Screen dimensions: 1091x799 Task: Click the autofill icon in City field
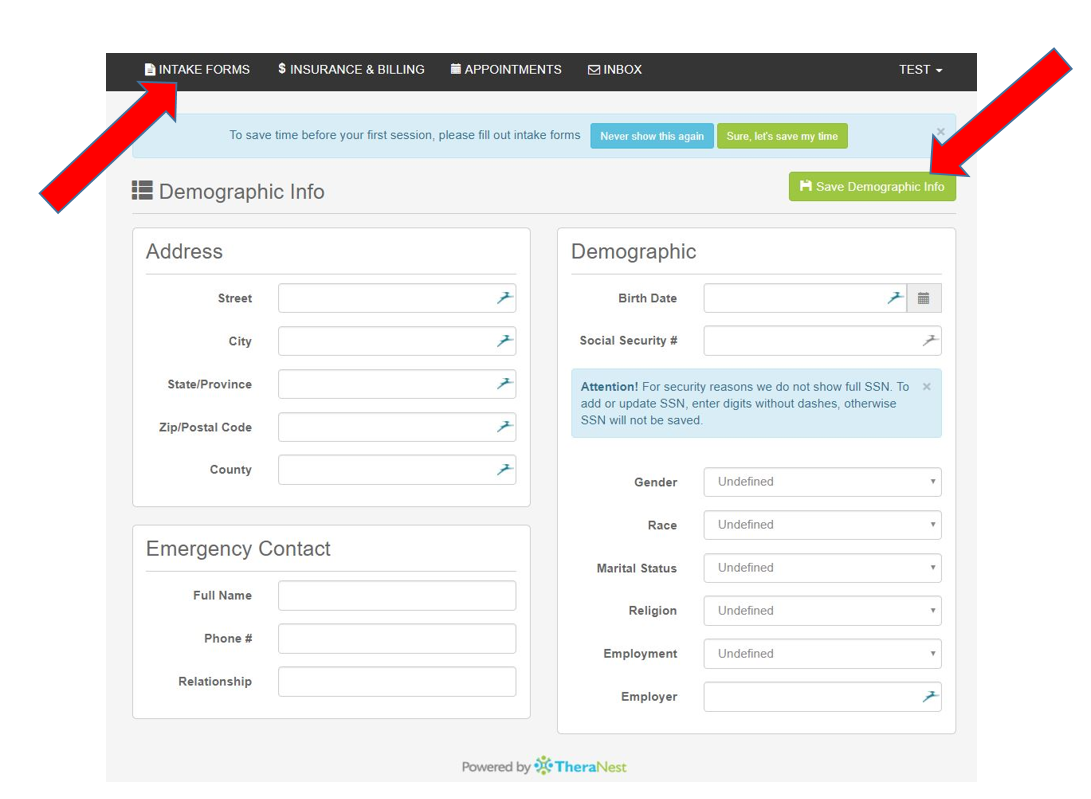click(505, 341)
